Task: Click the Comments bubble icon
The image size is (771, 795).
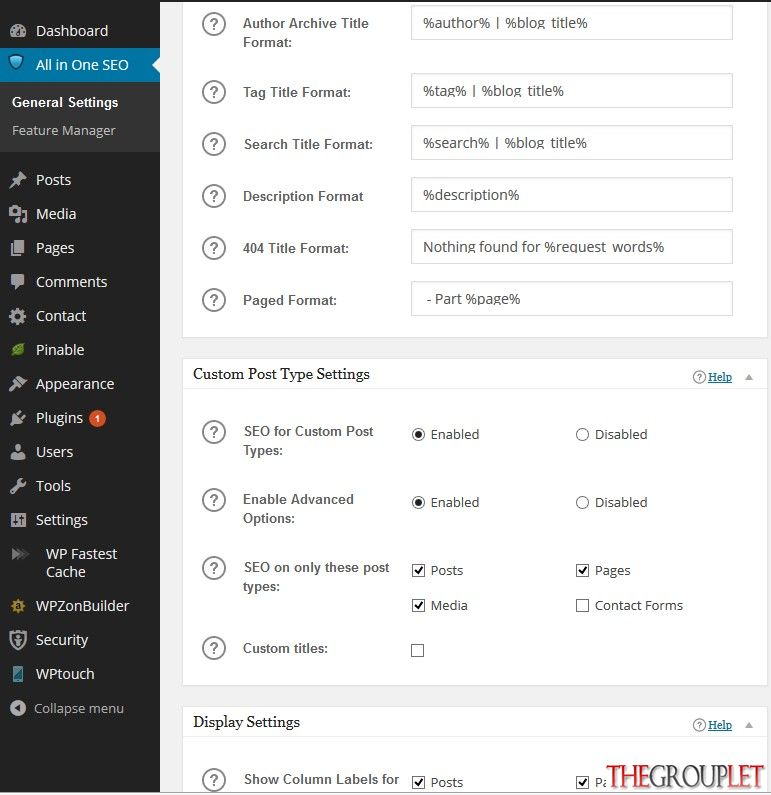Action: 18,282
